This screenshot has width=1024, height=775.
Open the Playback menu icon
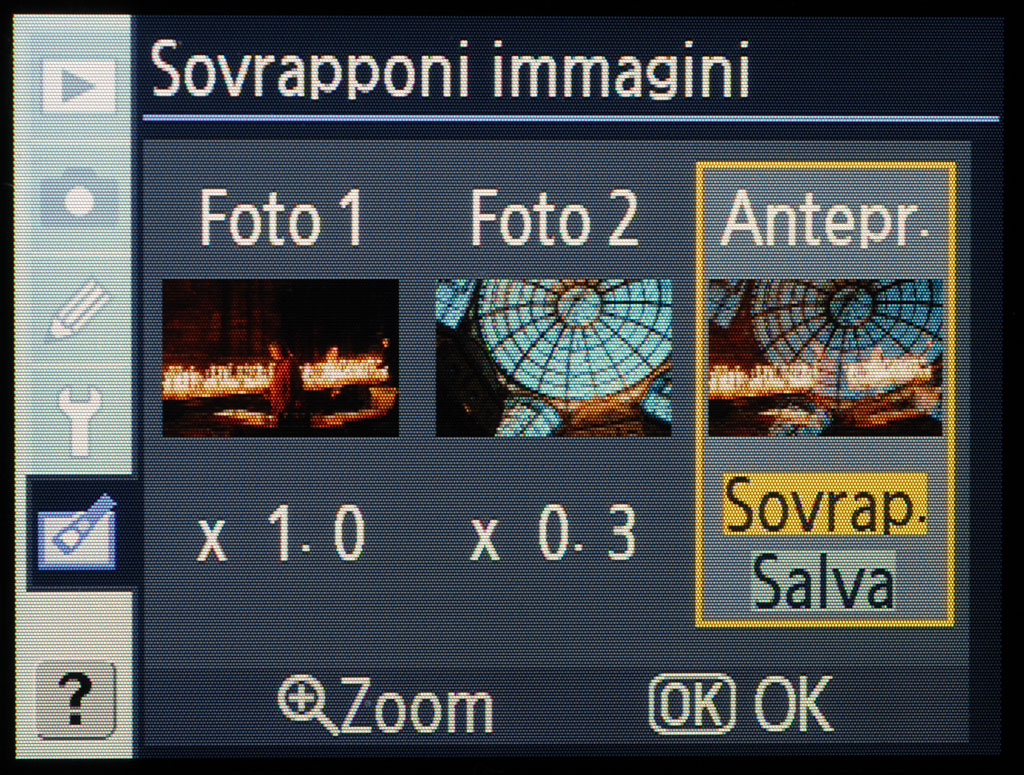[x=79, y=85]
